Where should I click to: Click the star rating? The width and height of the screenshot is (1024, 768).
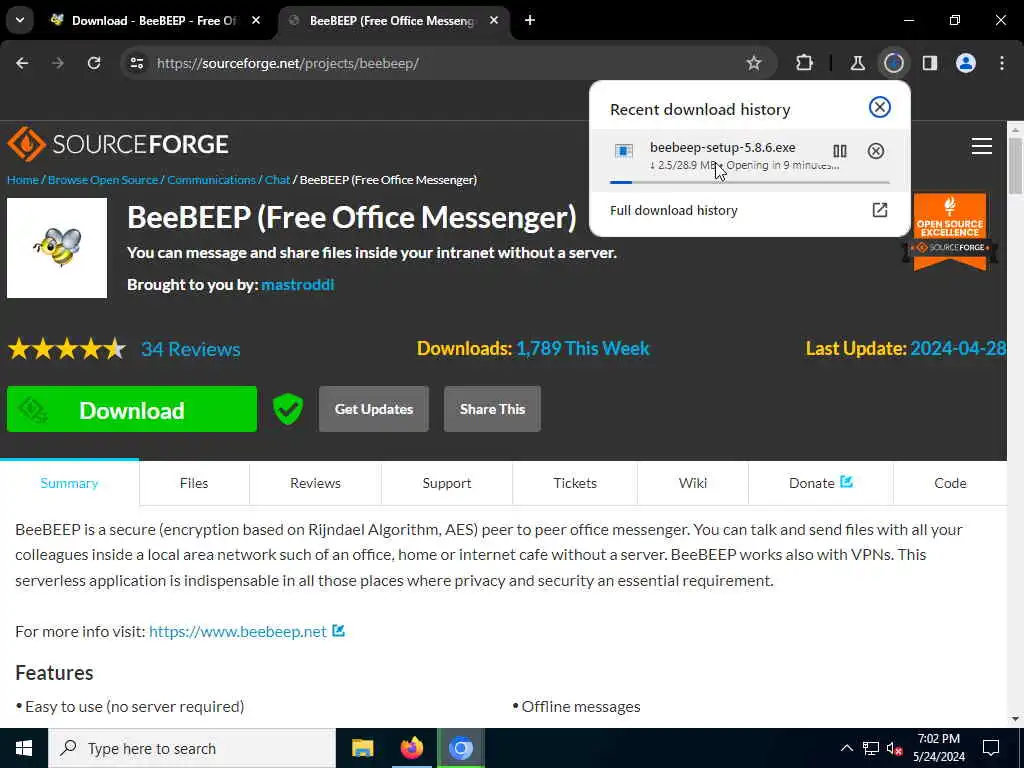66,349
